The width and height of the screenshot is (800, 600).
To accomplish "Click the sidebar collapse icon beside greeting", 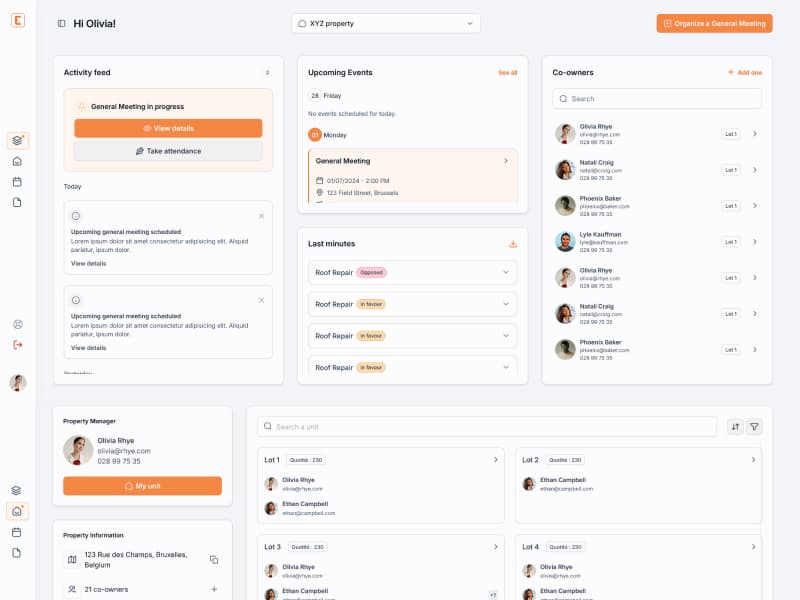I will click(x=62, y=23).
